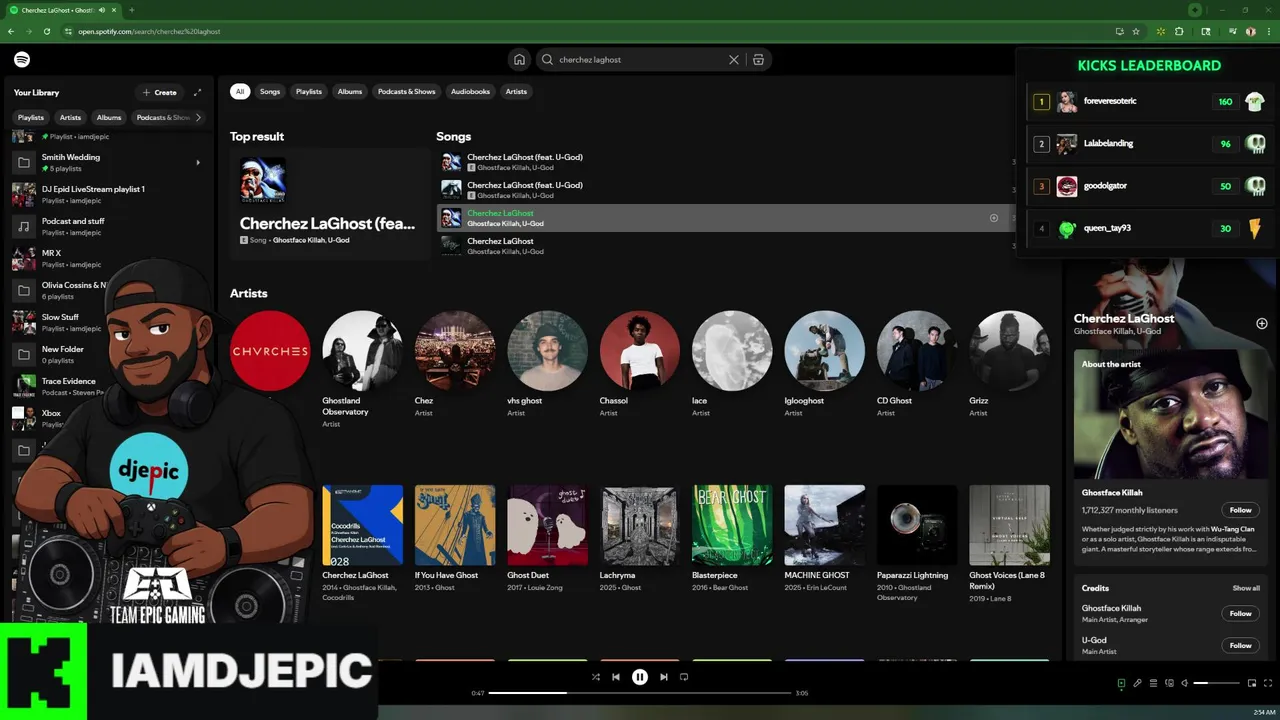The image size is (1280, 720).
Task: Add highlighted Cherchez LaGhost row to library
Action: click(x=994, y=218)
